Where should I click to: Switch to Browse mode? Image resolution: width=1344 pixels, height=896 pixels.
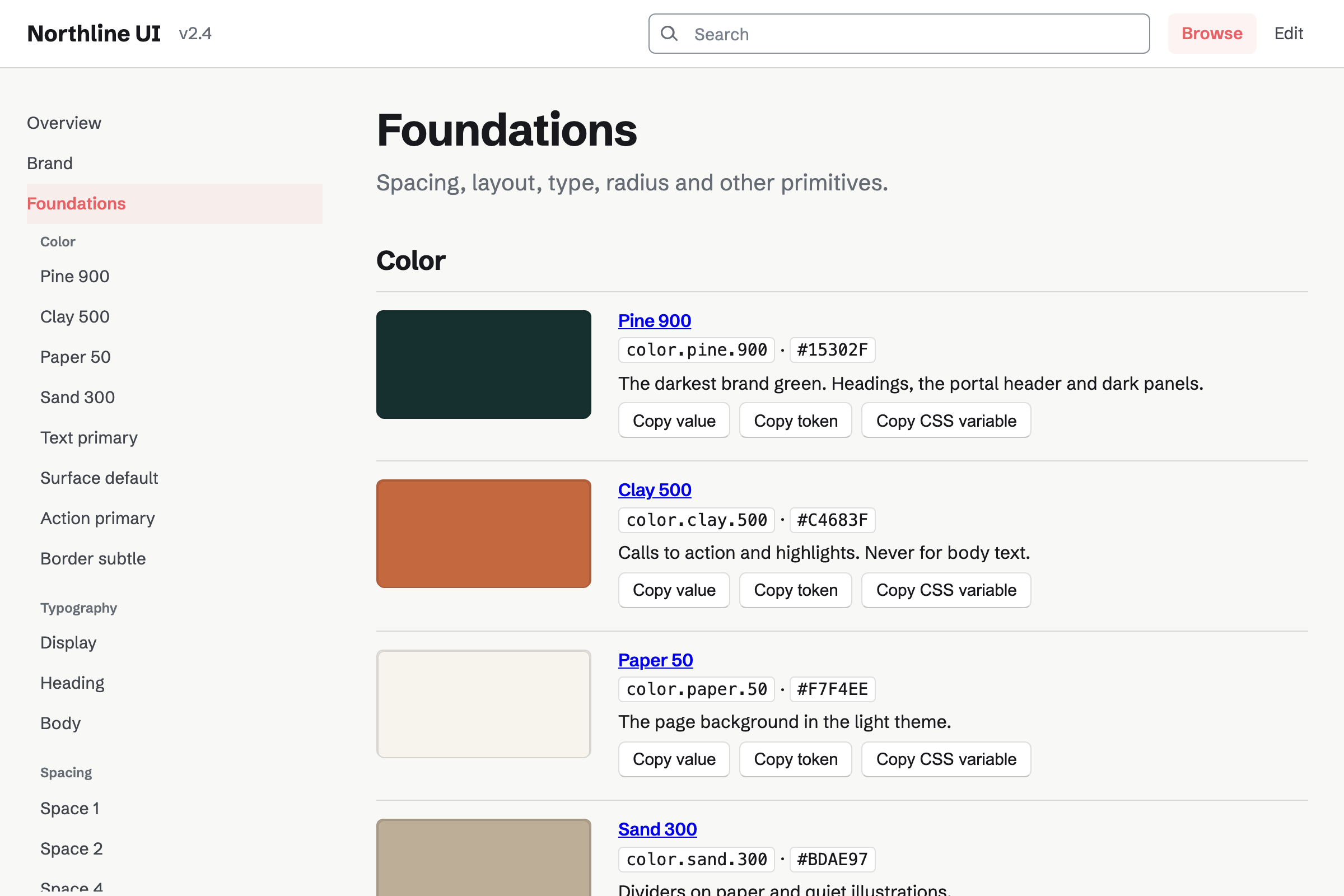tap(1211, 34)
